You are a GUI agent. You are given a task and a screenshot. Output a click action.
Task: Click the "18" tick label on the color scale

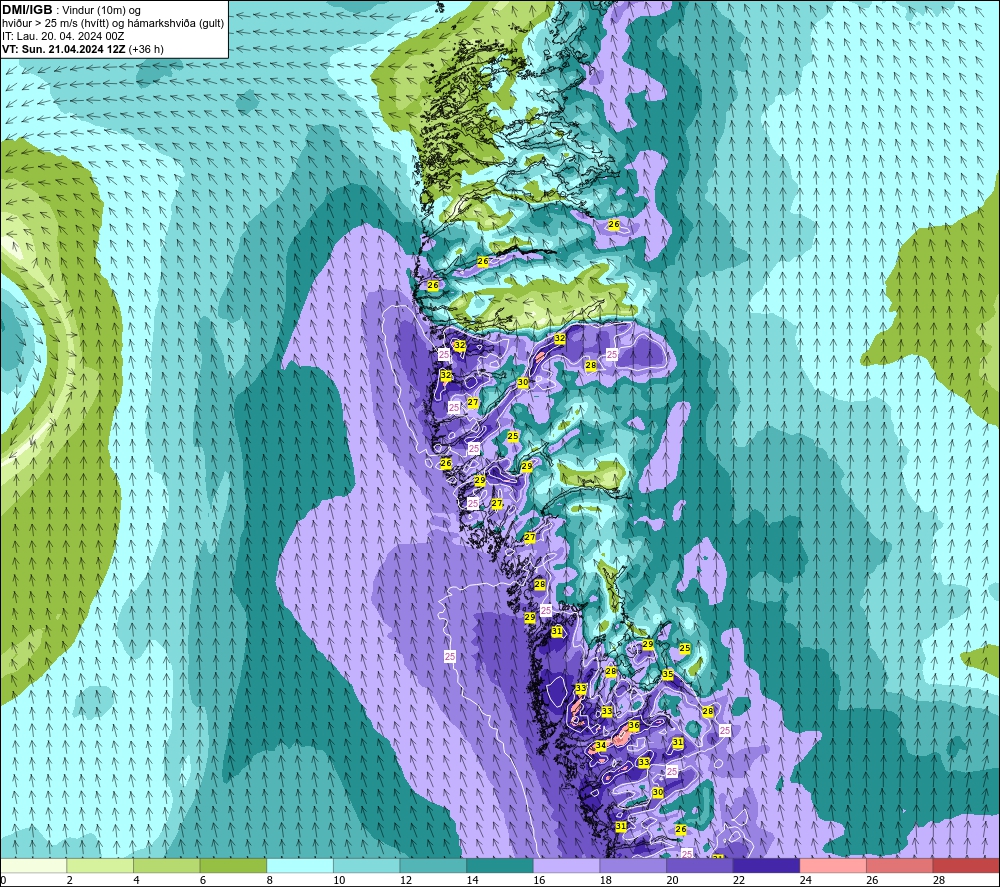606,880
